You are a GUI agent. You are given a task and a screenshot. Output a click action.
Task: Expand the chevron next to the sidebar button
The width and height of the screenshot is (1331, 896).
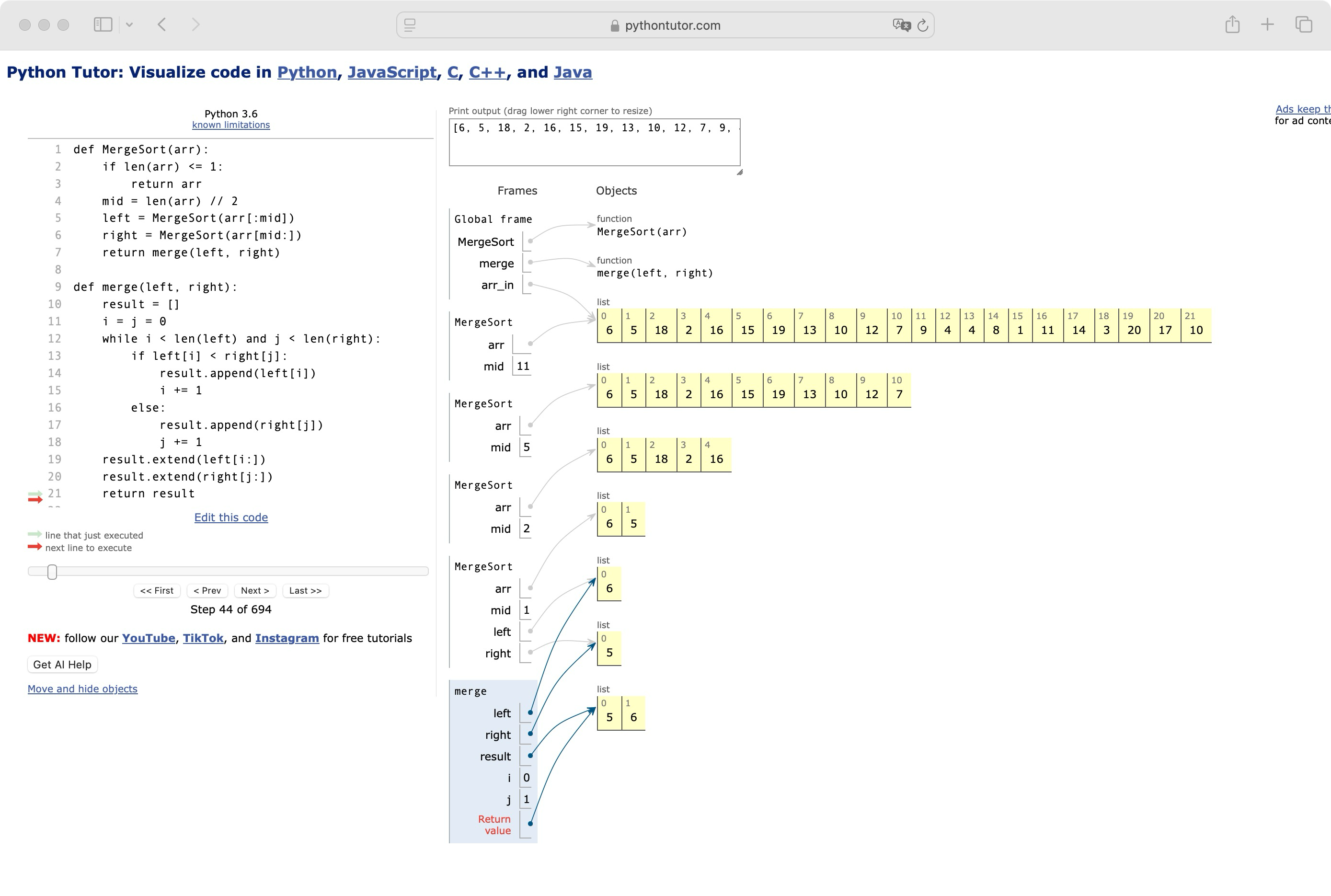[x=130, y=24]
